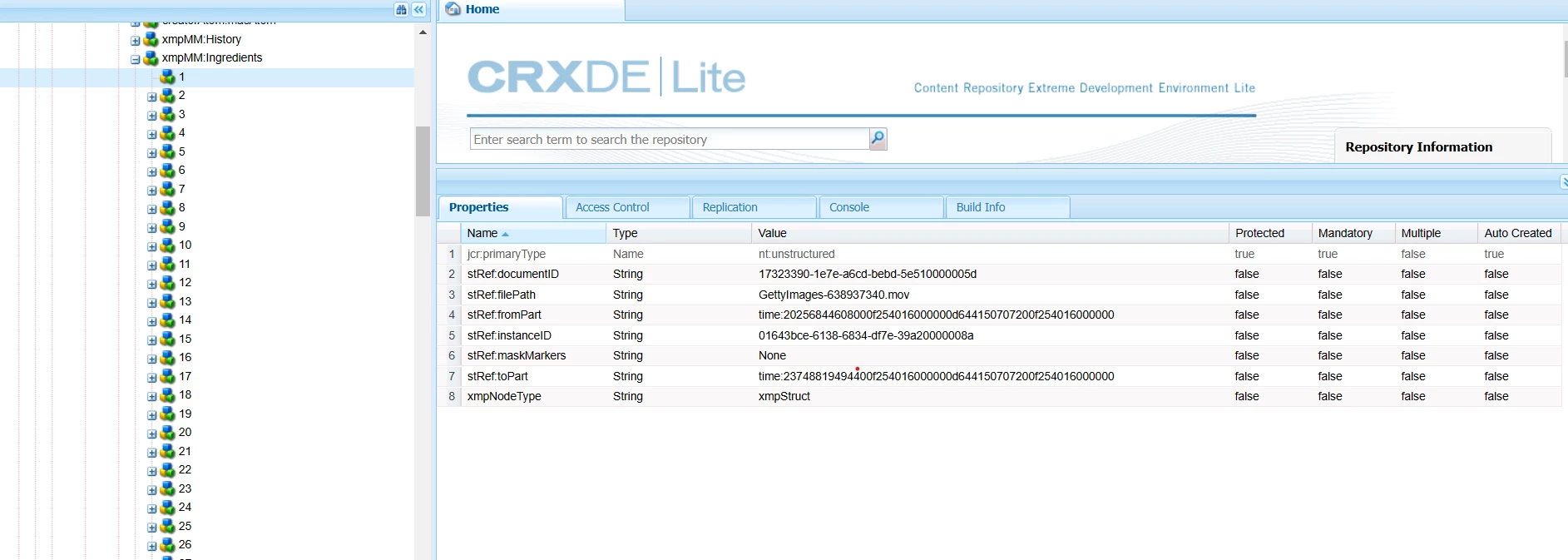Click the stRef:instanceID value 01643bce-6138-6834-df7e-39a20000008a
The width and height of the screenshot is (1568, 560).
pyautogui.click(x=866, y=335)
